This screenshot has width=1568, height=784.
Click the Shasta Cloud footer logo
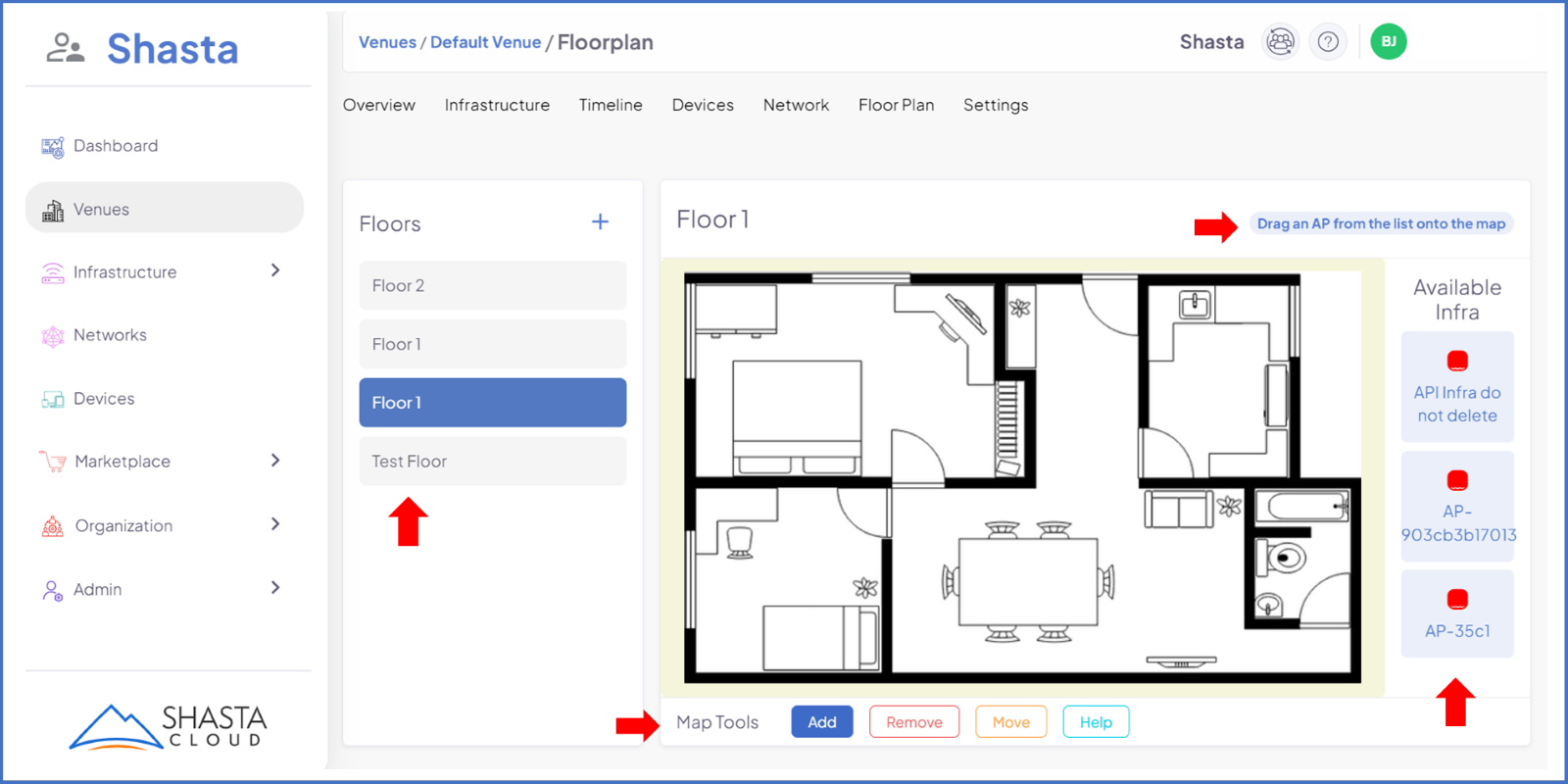tap(169, 726)
